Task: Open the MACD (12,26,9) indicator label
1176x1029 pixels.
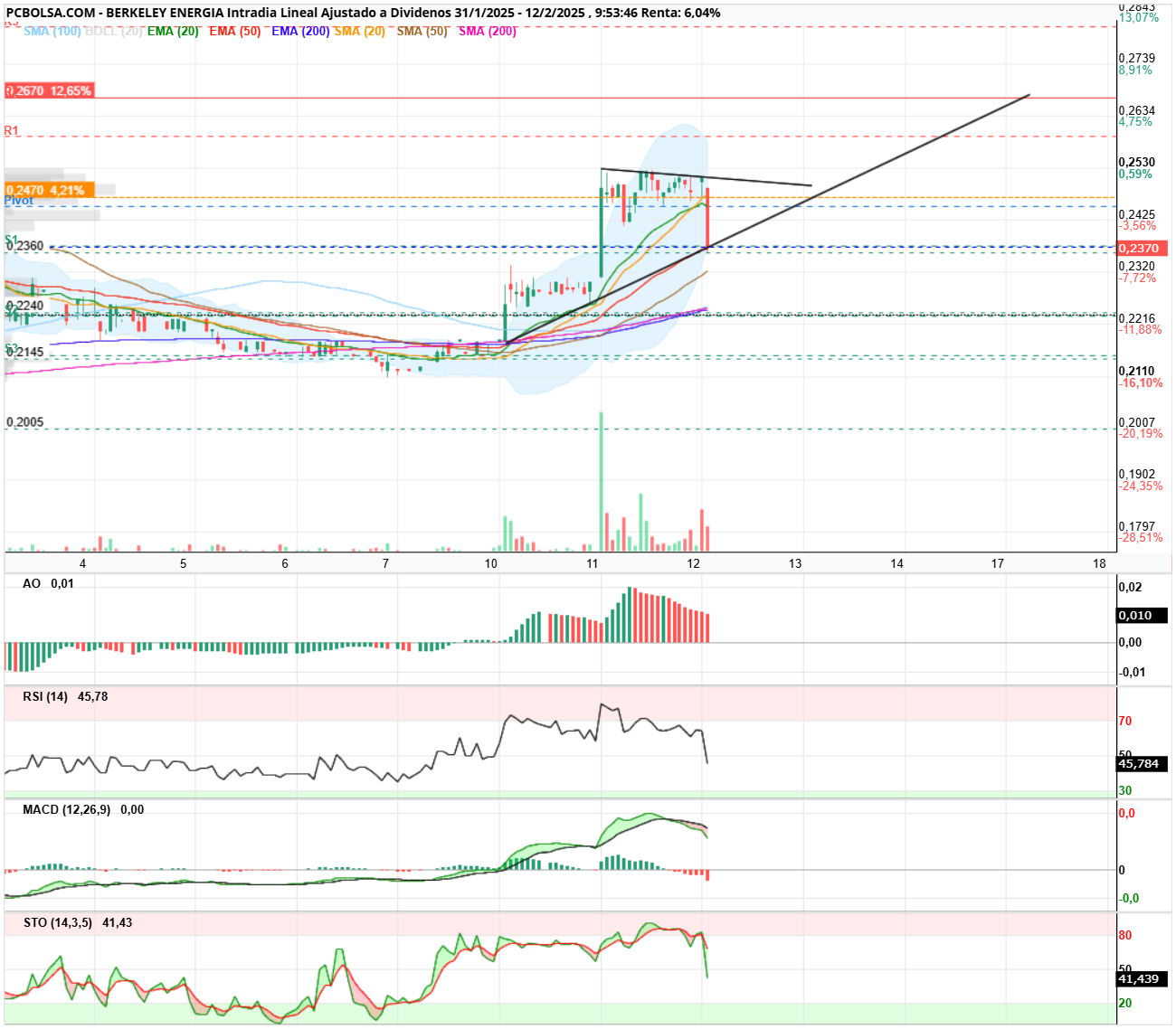Action: click(x=67, y=810)
